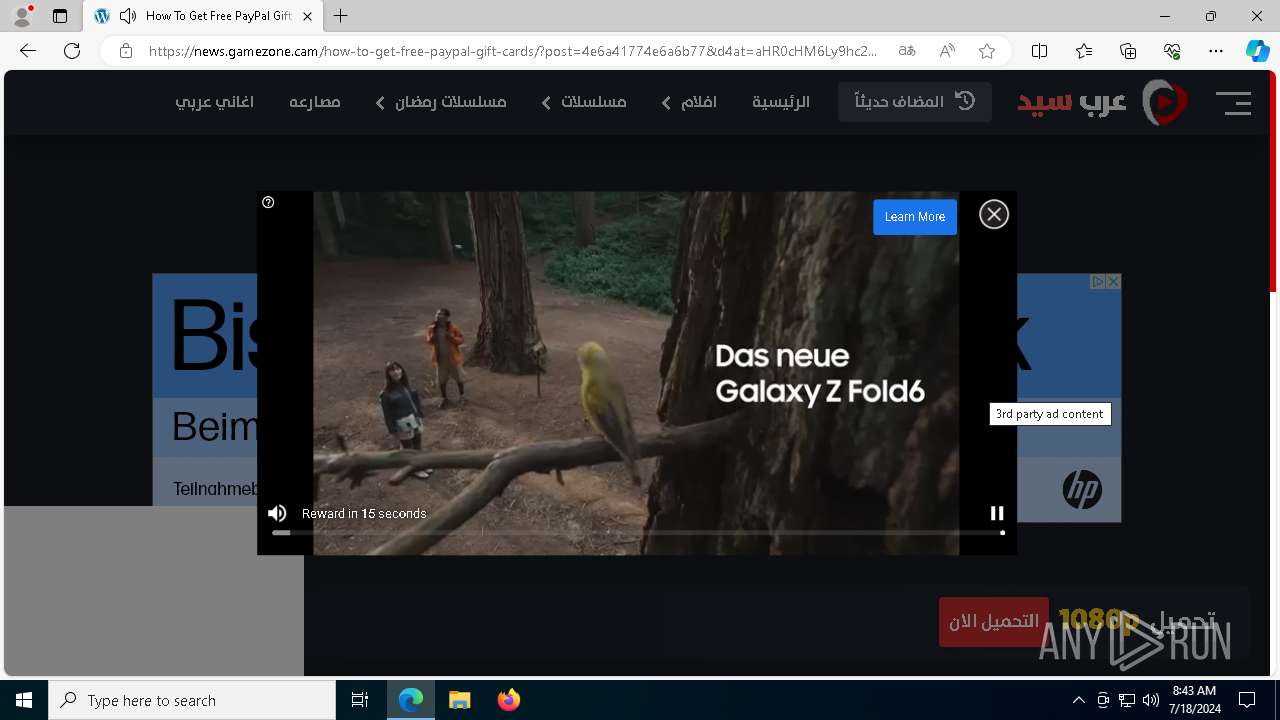Image resolution: width=1280 pixels, height=720 pixels.
Task: Show hidden system tray icons
Action: point(1078,700)
